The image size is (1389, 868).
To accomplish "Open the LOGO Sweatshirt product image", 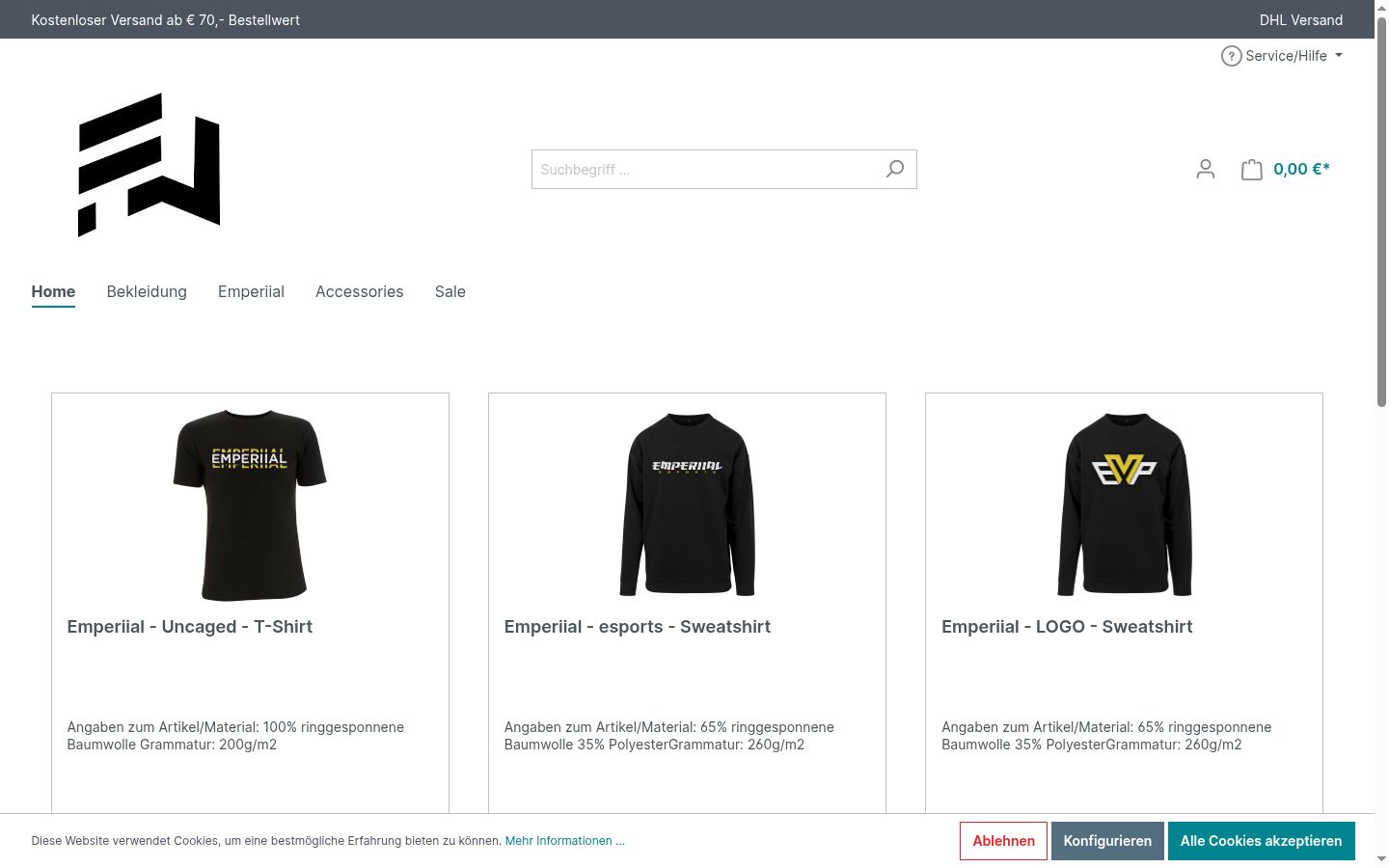I will click(x=1125, y=505).
